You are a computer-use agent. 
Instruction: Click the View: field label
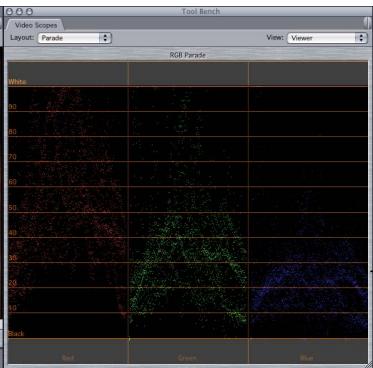point(275,37)
